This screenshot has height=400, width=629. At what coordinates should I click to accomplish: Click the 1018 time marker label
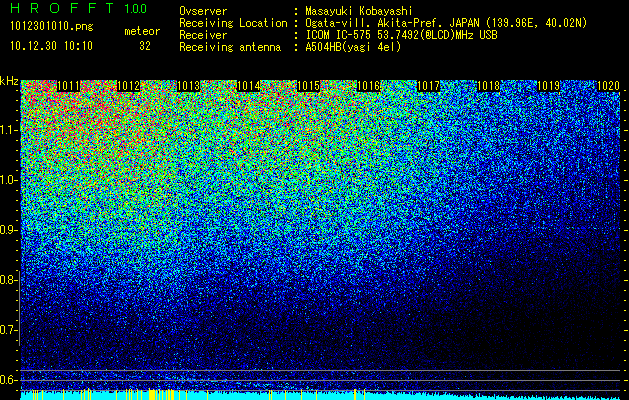489,86
